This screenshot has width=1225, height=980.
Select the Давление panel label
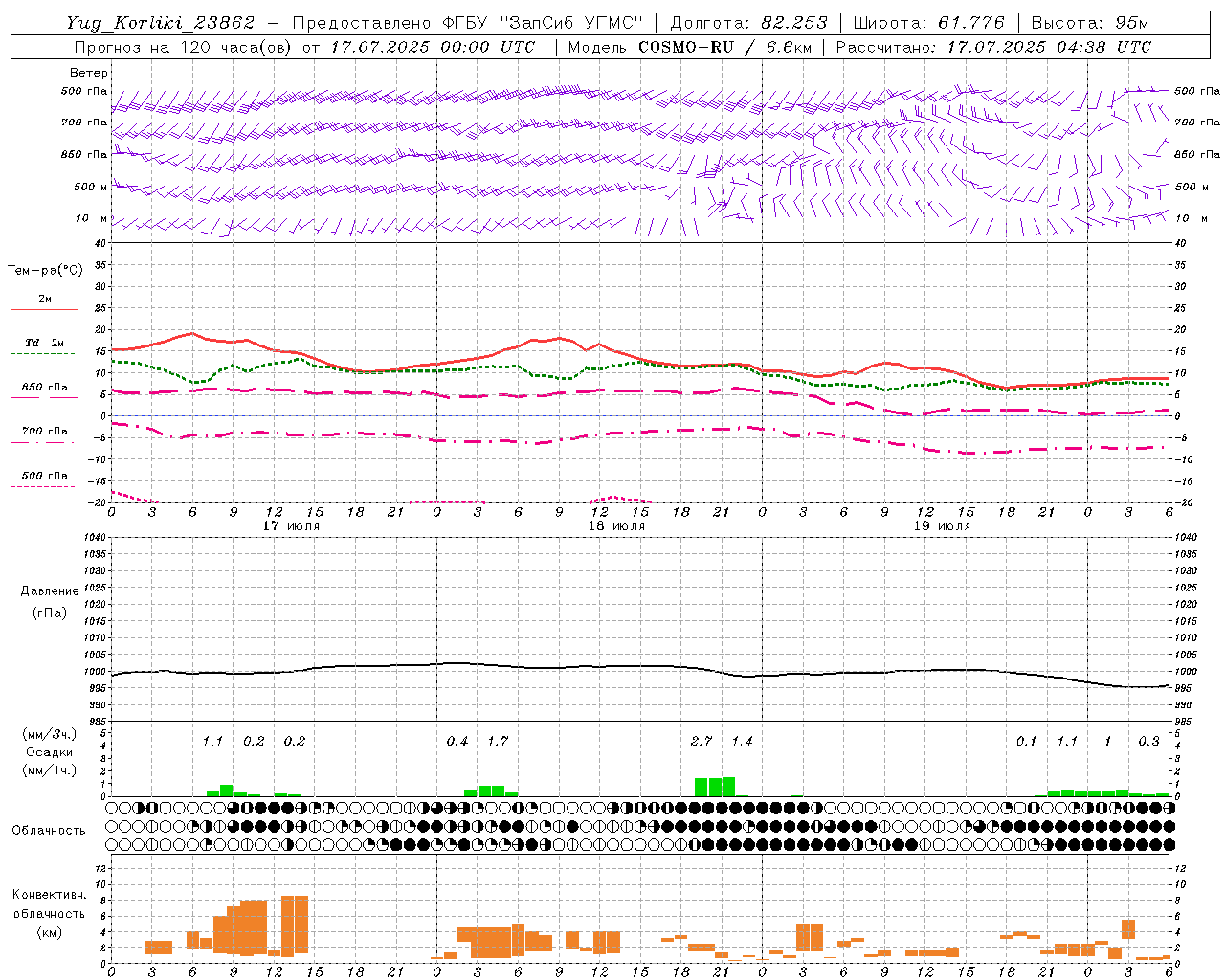click(x=50, y=591)
